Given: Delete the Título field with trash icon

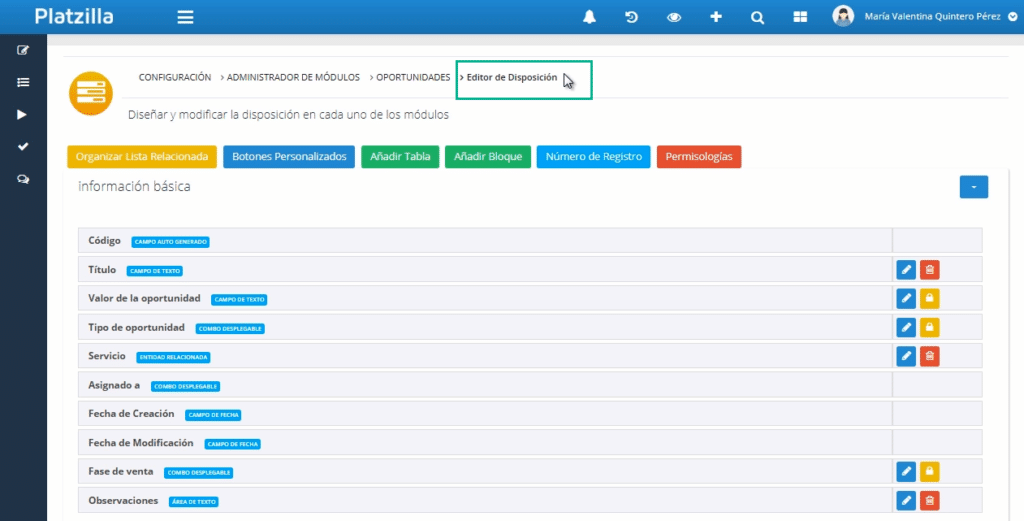Looking at the screenshot, I should coord(929,270).
